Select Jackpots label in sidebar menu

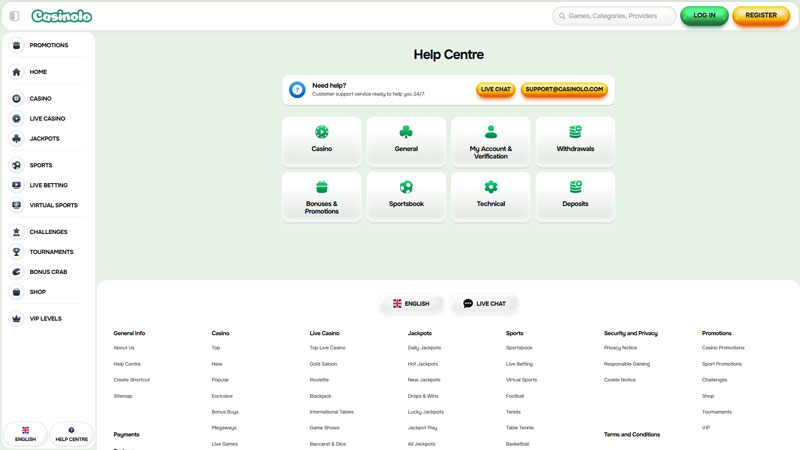(44, 138)
